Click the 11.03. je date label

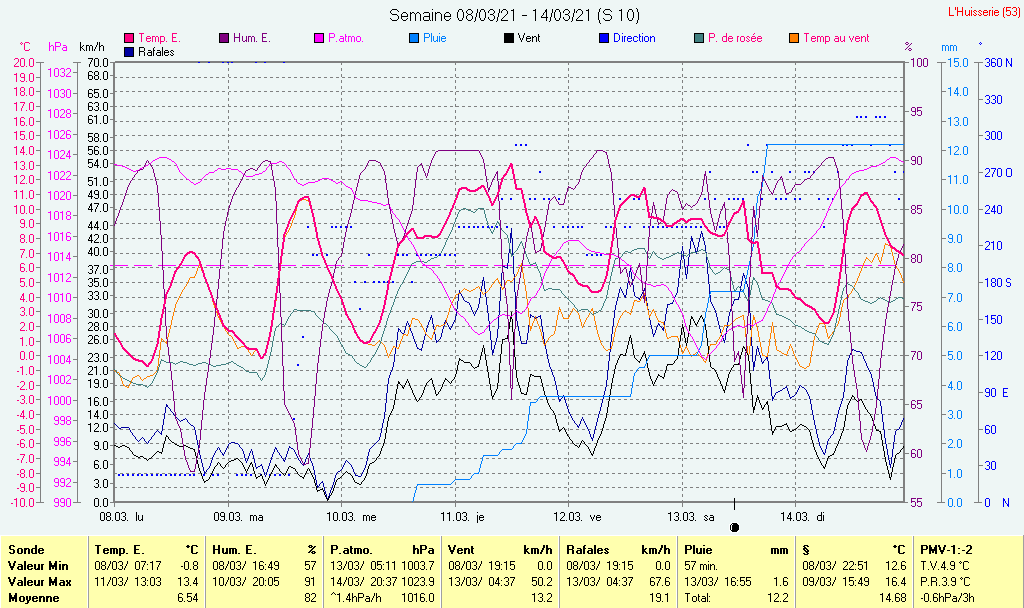(x=462, y=517)
